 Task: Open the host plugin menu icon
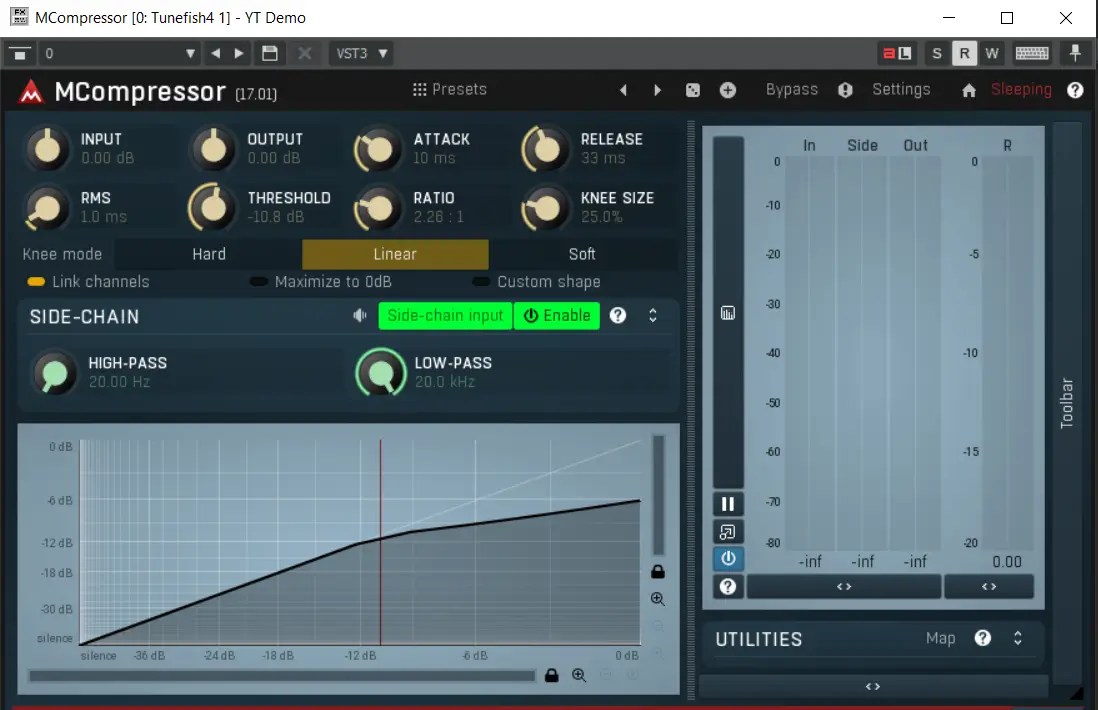(19, 53)
